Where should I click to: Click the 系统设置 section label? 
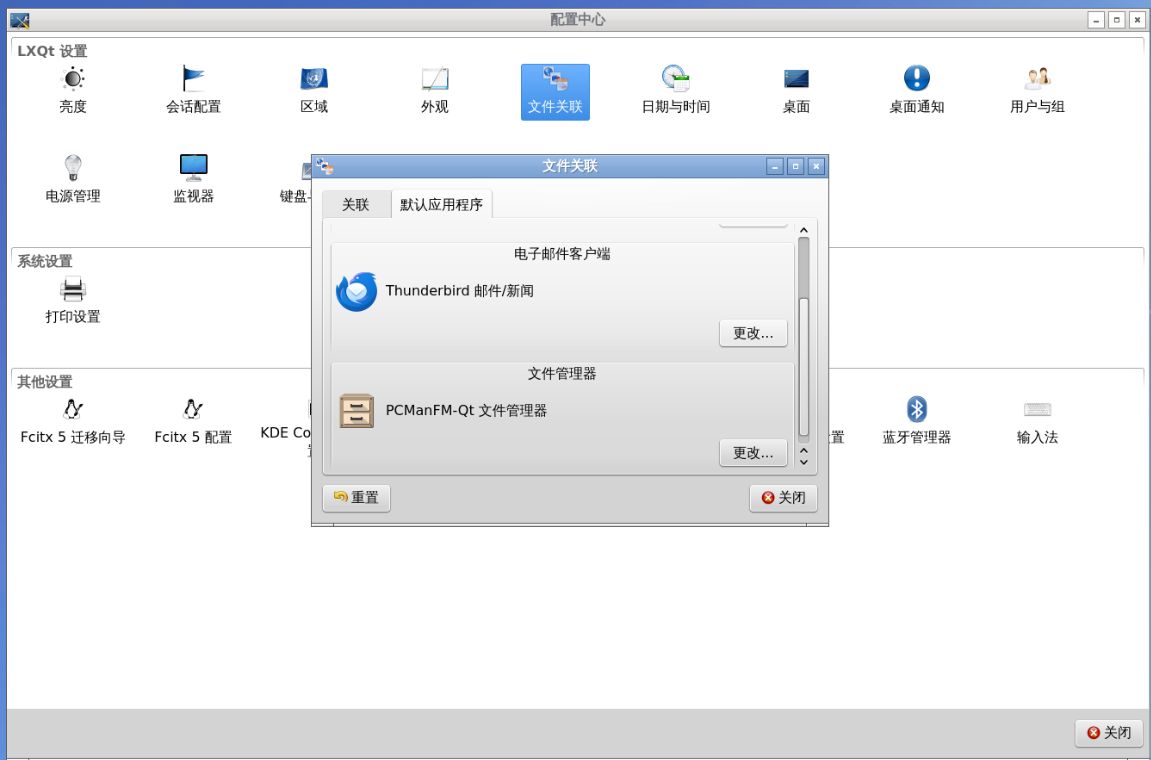(x=45, y=261)
